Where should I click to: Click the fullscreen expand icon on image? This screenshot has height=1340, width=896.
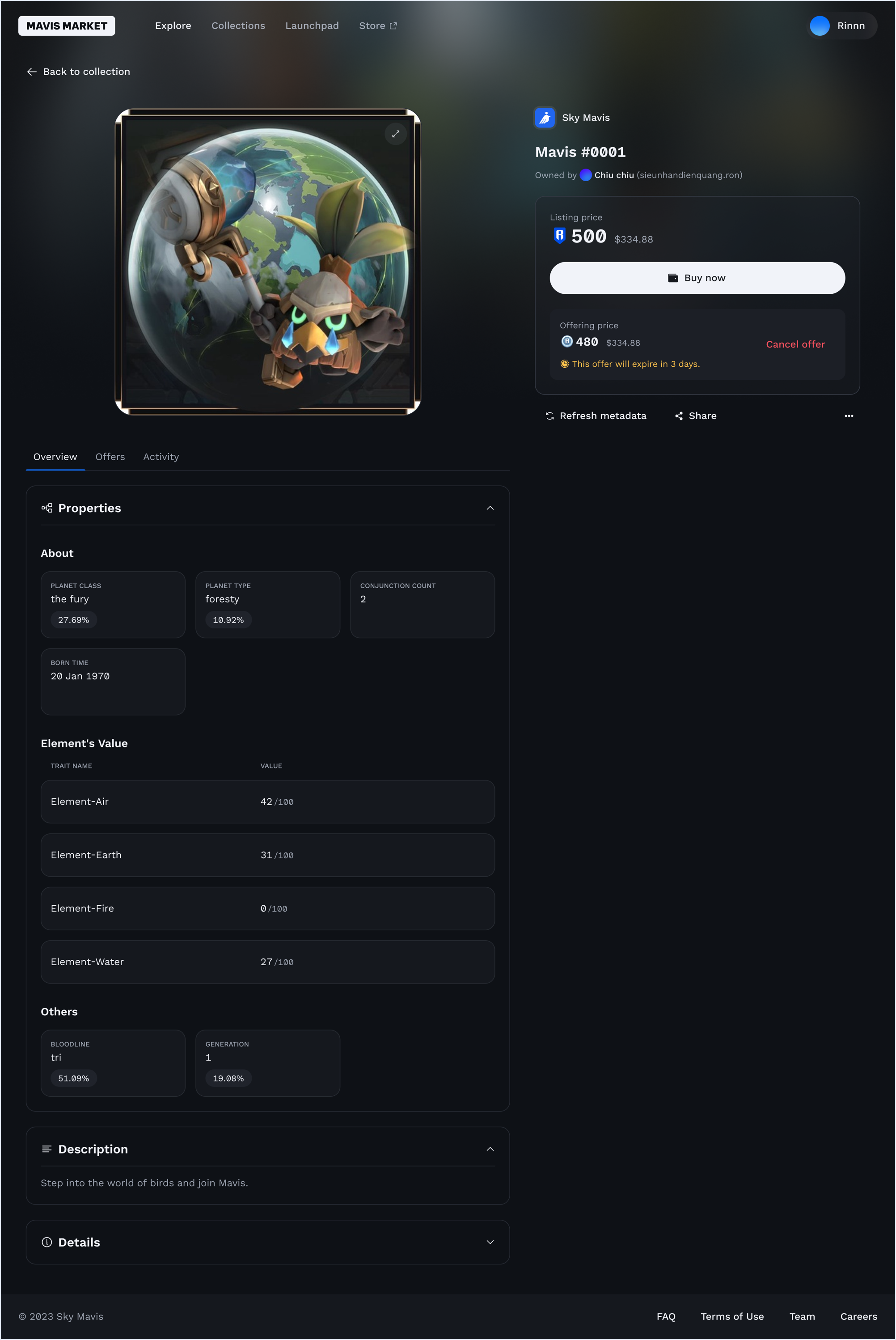point(395,134)
